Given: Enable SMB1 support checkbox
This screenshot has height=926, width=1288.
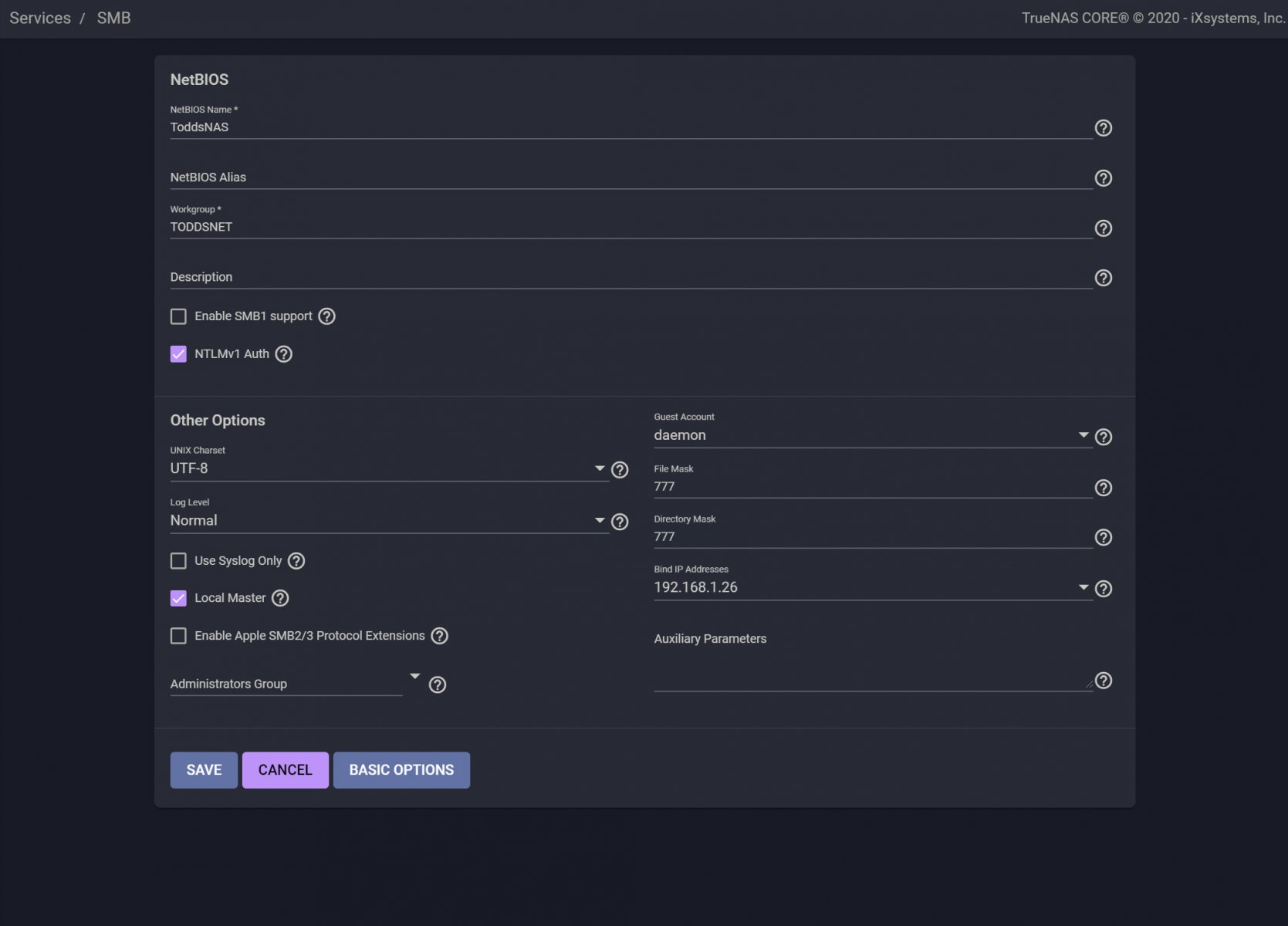Looking at the screenshot, I should coord(178,316).
